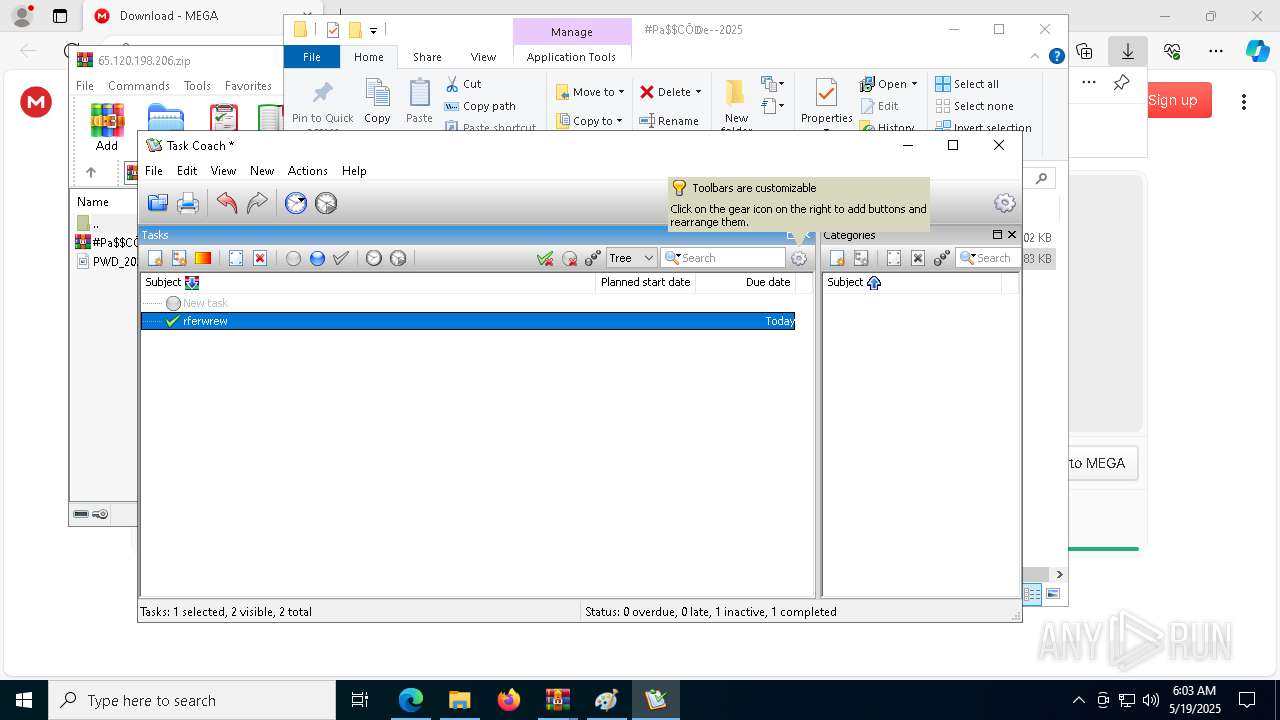The image size is (1280, 720).
Task: Click Edit task icon in Tasks viewer toolbar
Action: click(x=236, y=258)
